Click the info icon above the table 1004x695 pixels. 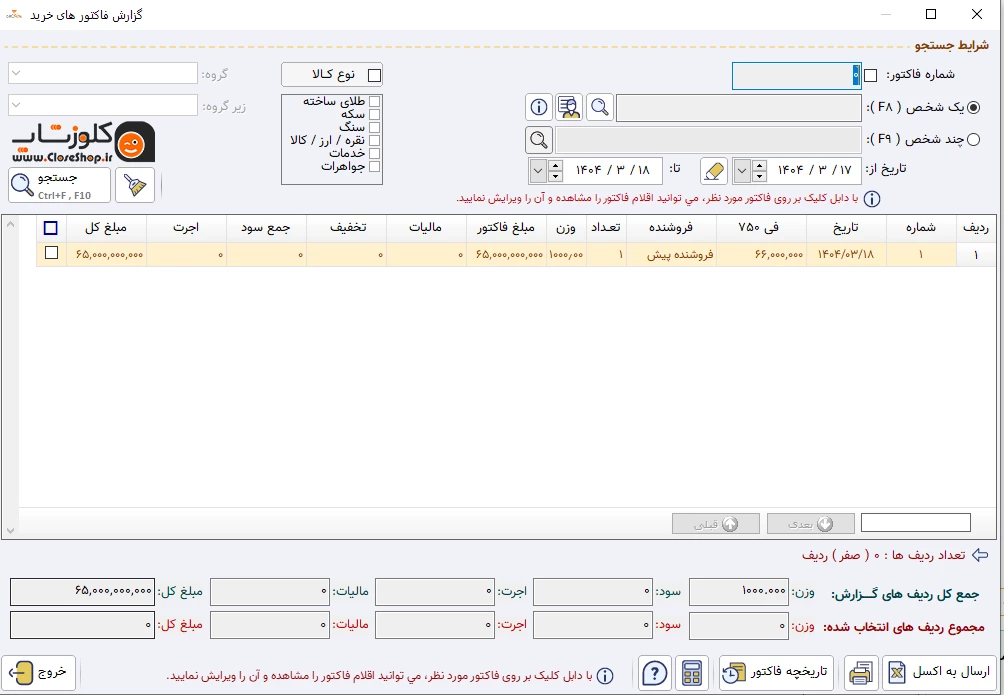[871, 199]
